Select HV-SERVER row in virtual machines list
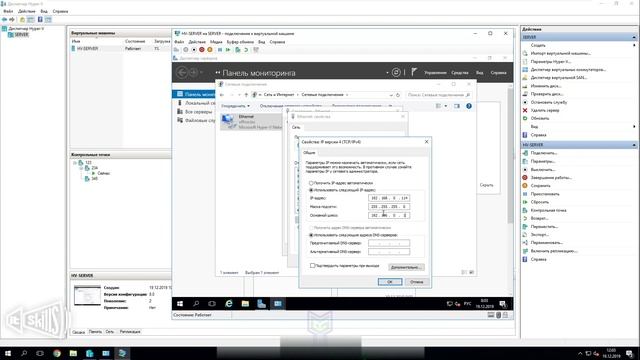This screenshot has height=360, width=640. tap(120, 49)
